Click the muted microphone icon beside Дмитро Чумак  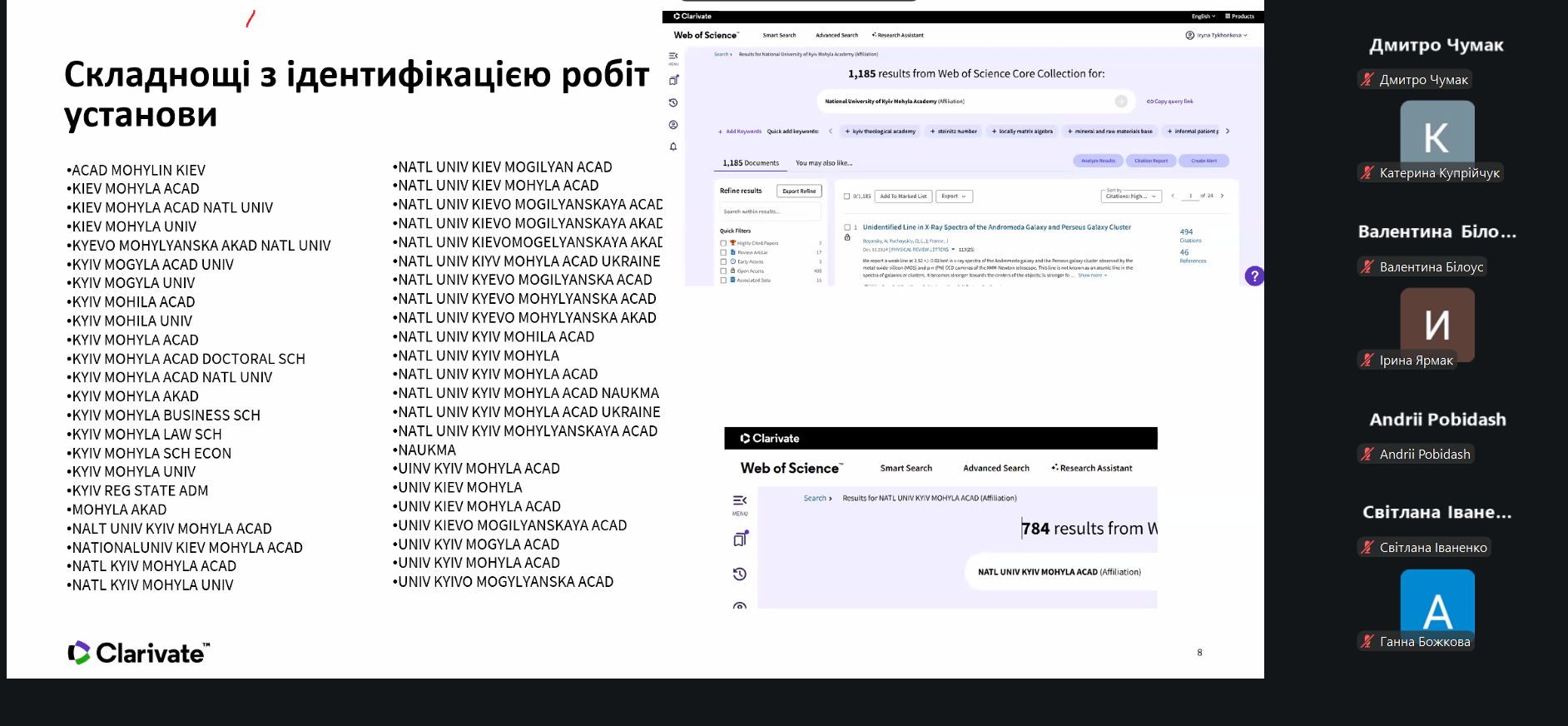click(1367, 80)
